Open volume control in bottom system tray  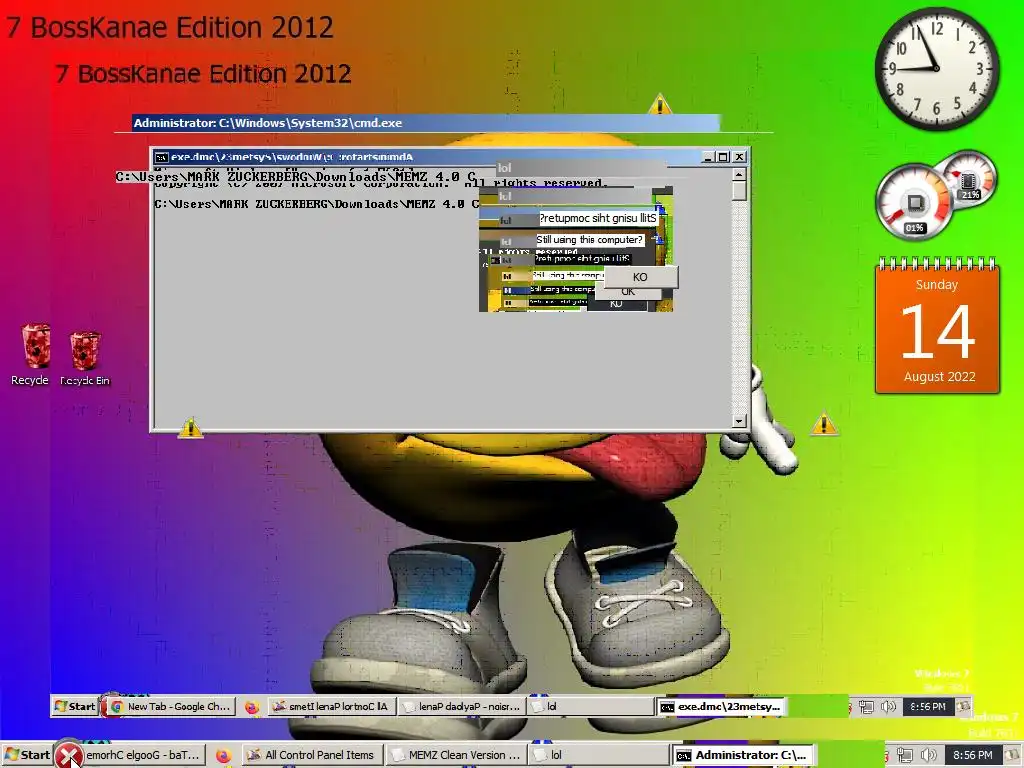point(928,755)
